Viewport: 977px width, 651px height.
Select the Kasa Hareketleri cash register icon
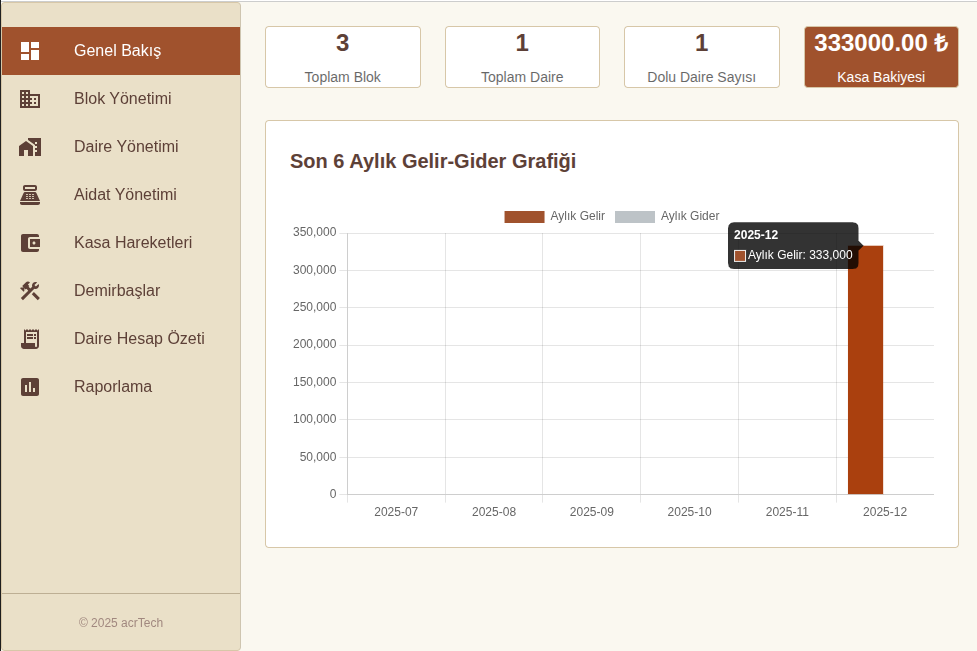pos(30,242)
